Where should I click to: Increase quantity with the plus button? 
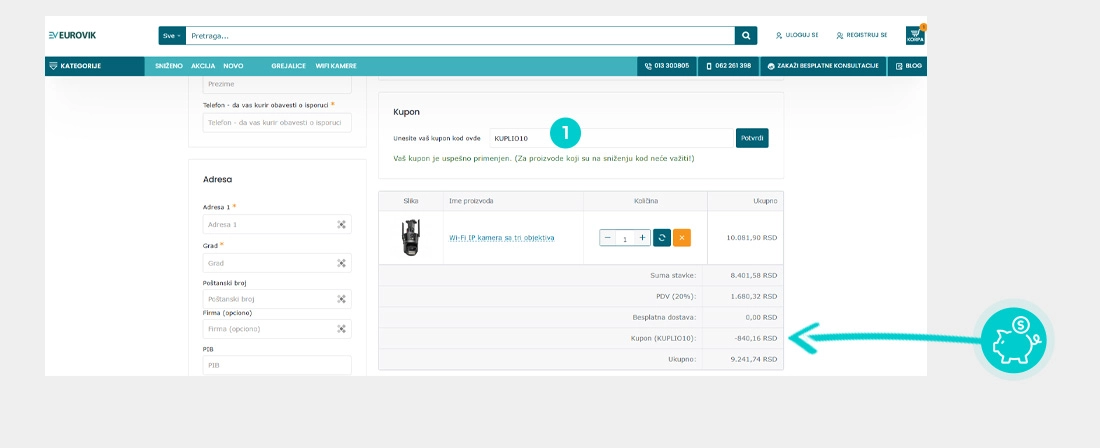click(x=642, y=238)
